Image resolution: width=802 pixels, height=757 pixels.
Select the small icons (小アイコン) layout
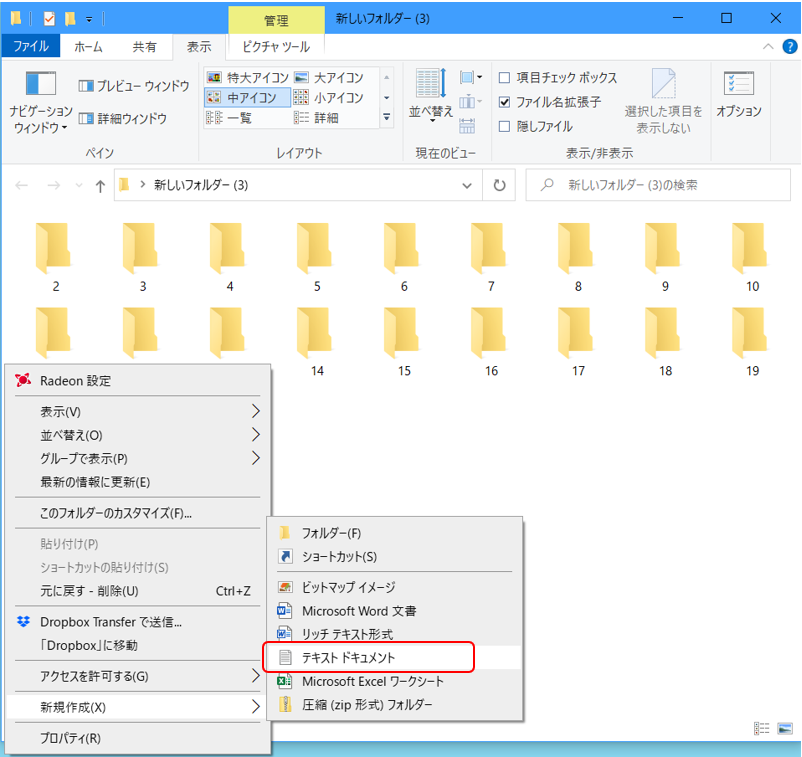[x=329, y=97]
